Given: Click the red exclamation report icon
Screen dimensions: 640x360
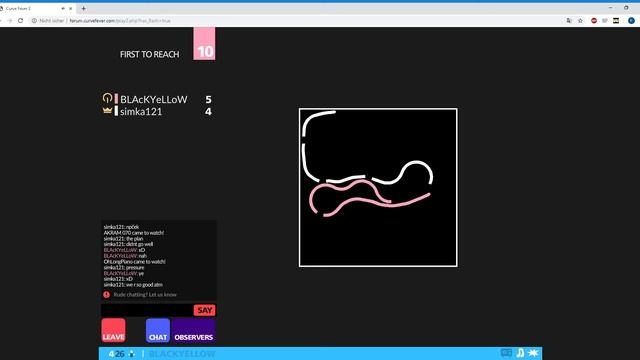Looking at the screenshot, I should pyautogui.click(x=107, y=294).
